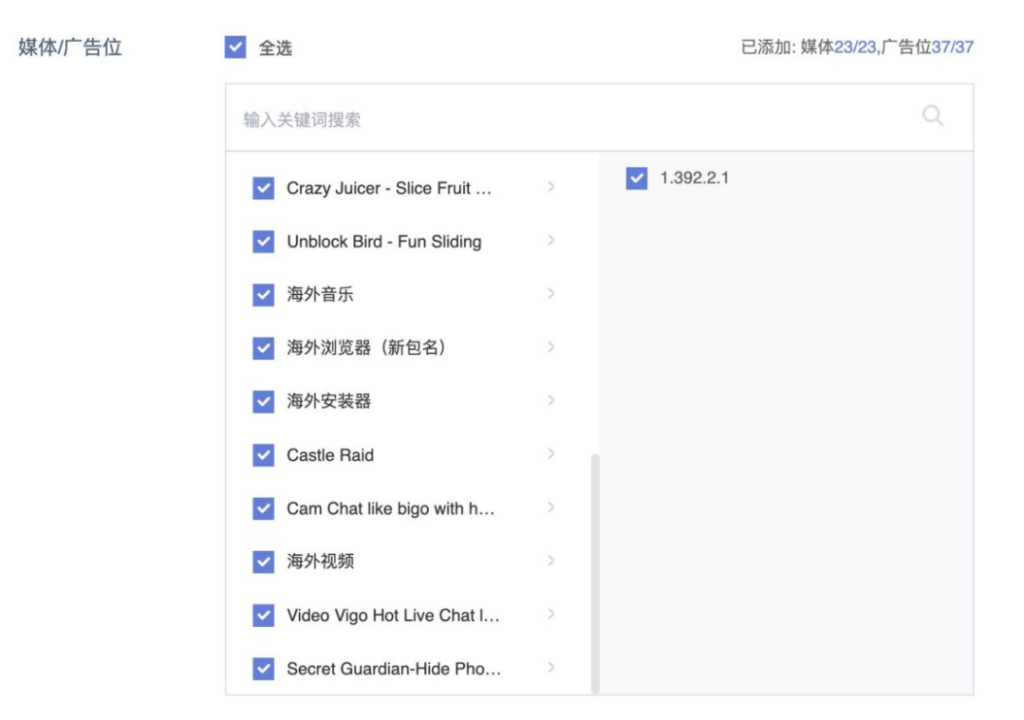Uncheck the Video Vigo Hot Live Chat checkbox
Image resolution: width=1024 pixels, height=720 pixels.
[263, 615]
